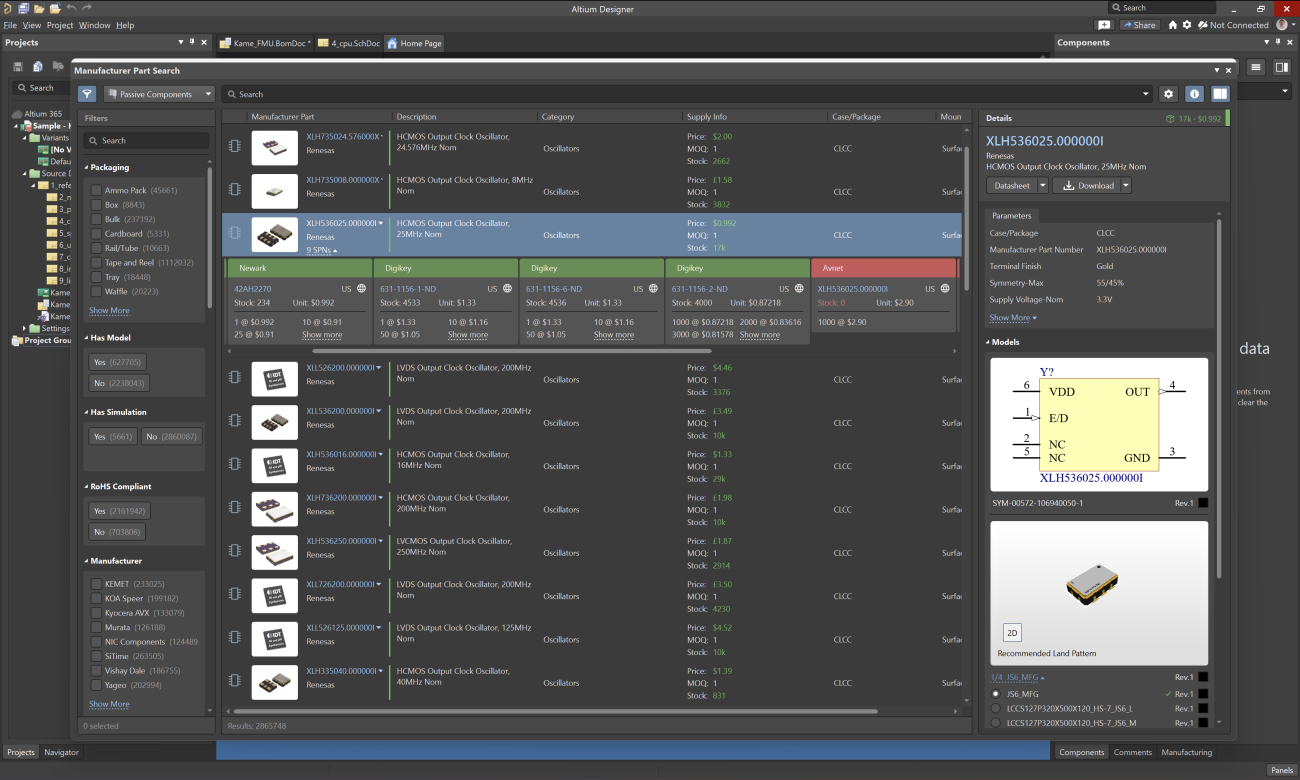This screenshot has width=1300, height=780.
Task: Click the globe icon in Newark supplier card
Action: click(x=361, y=288)
